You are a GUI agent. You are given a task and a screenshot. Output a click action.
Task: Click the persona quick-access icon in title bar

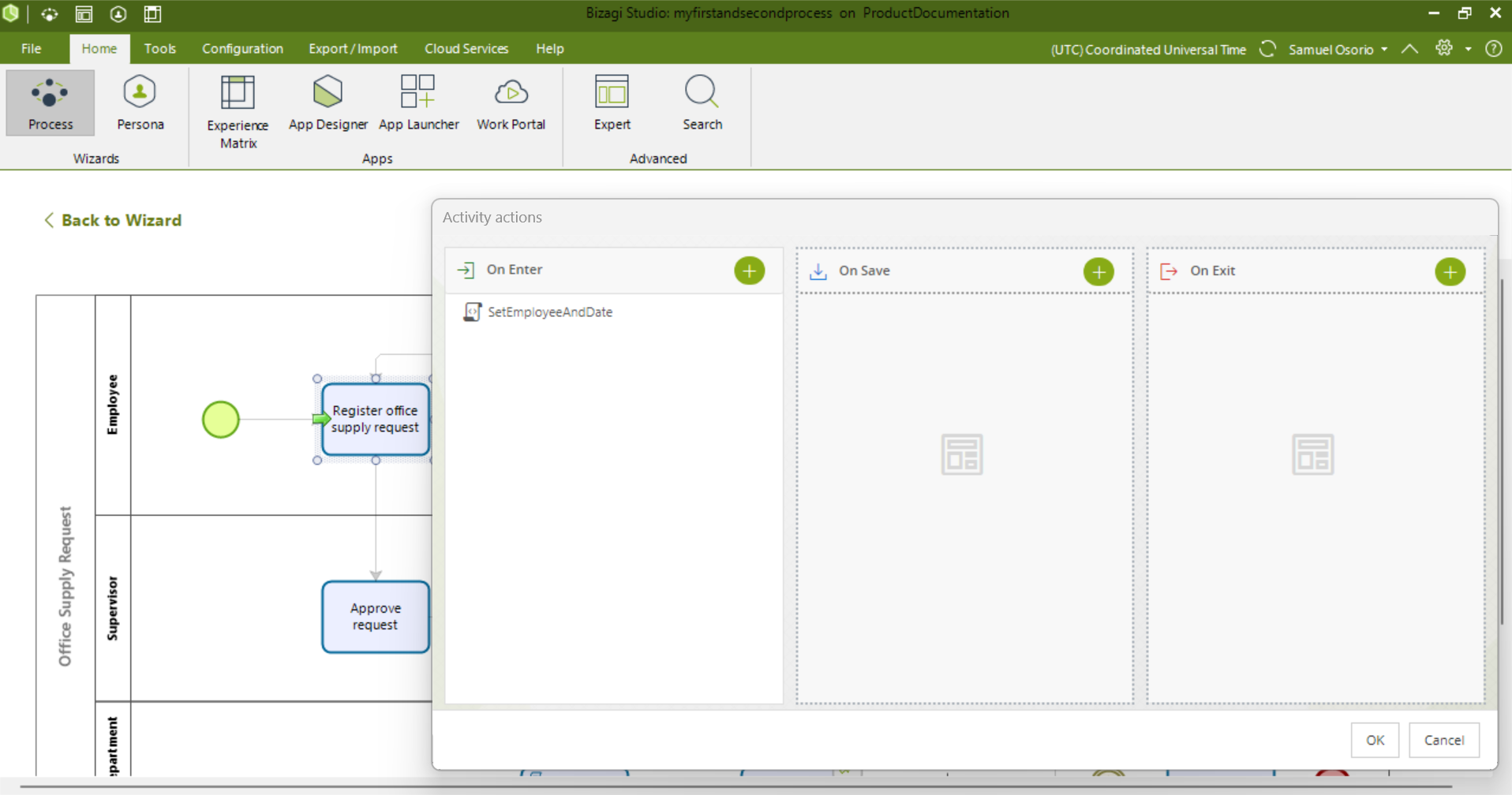point(118,14)
